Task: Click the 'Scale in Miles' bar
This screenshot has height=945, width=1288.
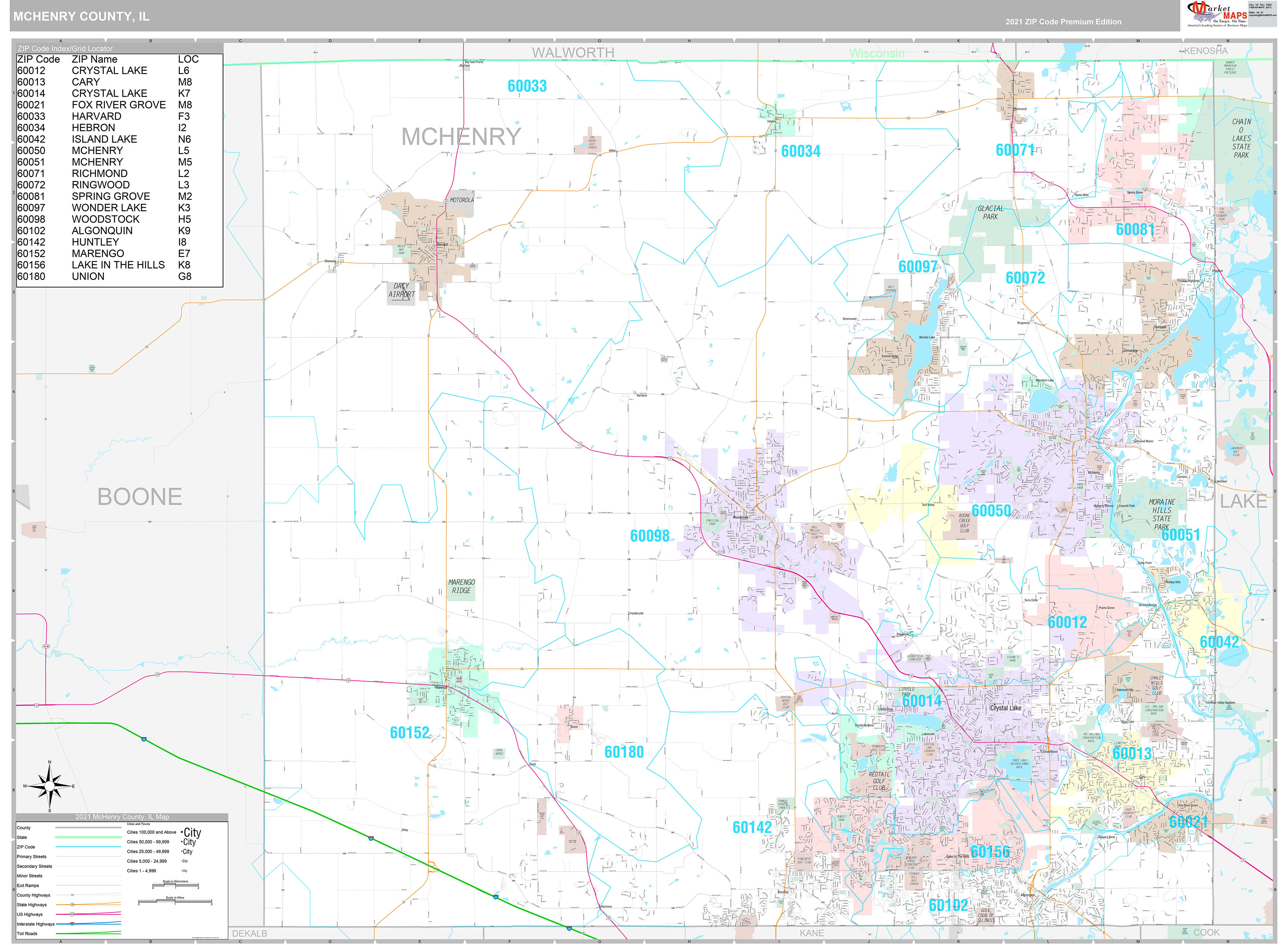Action: pyautogui.click(x=175, y=901)
